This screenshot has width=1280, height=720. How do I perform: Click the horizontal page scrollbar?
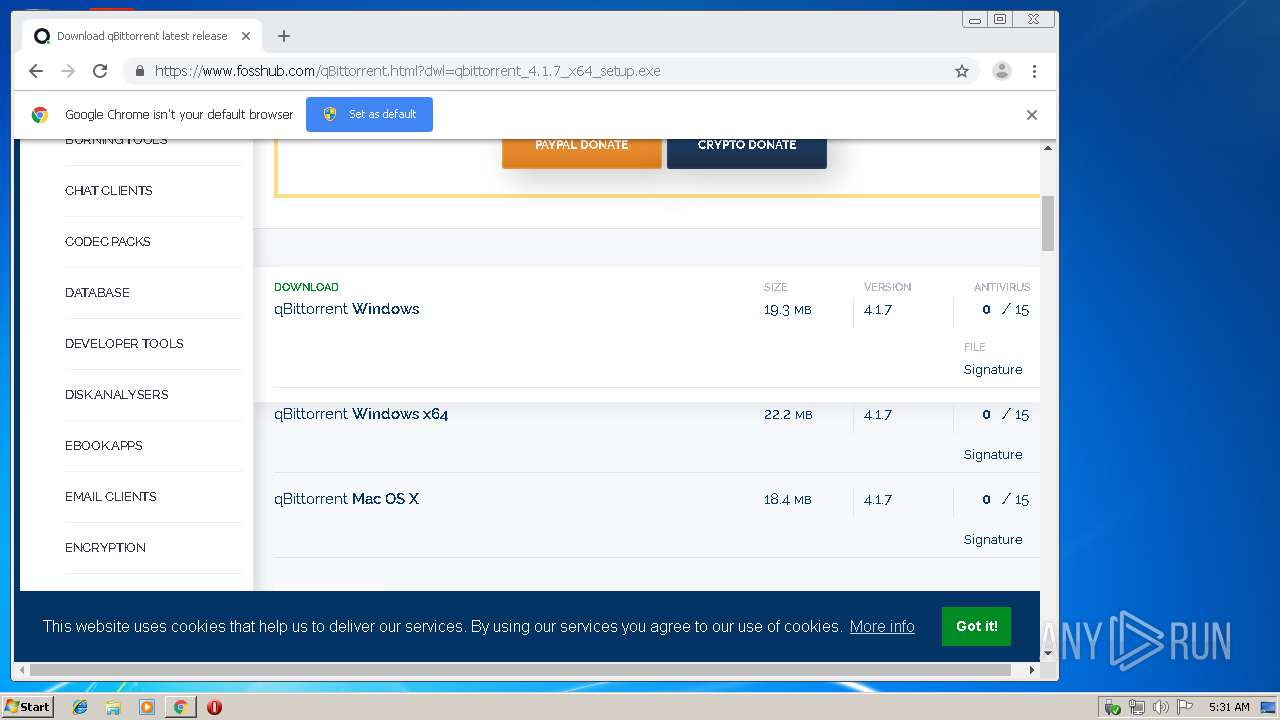click(521, 670)
